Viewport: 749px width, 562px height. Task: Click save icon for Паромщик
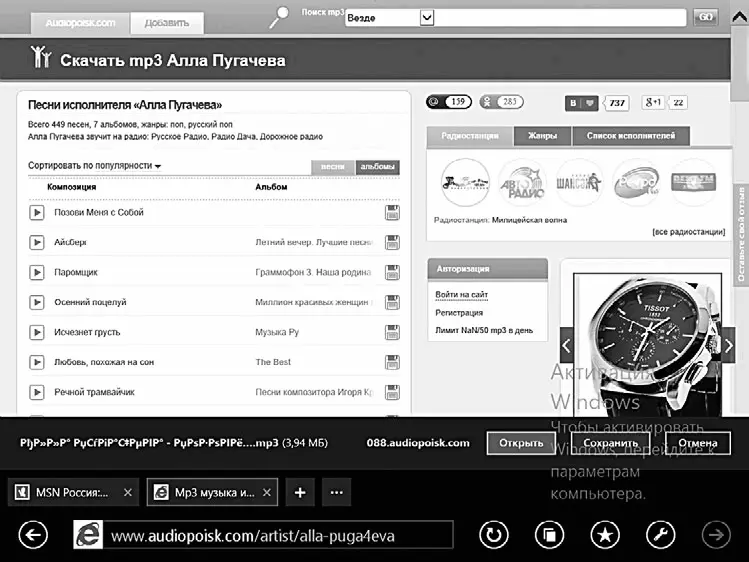pos(392,273)
